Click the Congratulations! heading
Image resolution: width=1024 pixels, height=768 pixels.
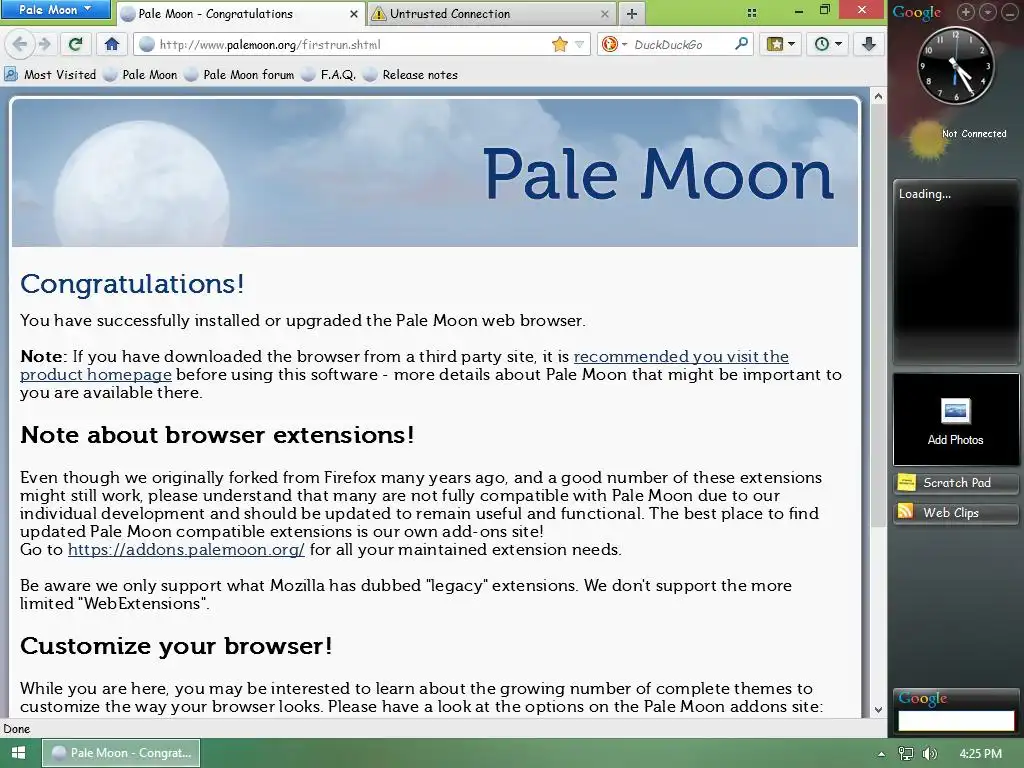[x=132, y=284]
